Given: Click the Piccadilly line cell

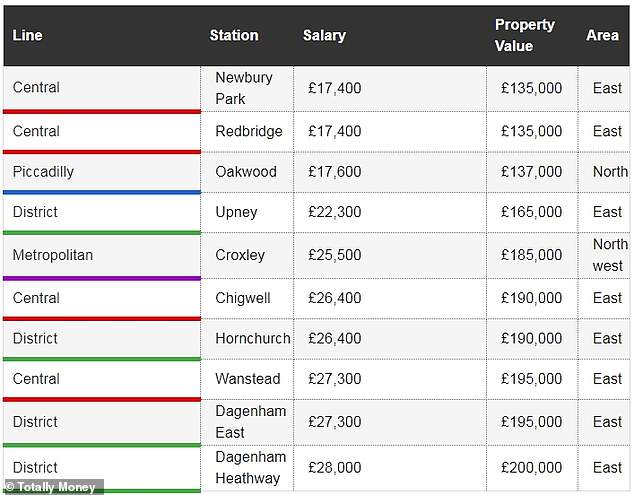Looking at the screenshot, I should coord(43,171).
